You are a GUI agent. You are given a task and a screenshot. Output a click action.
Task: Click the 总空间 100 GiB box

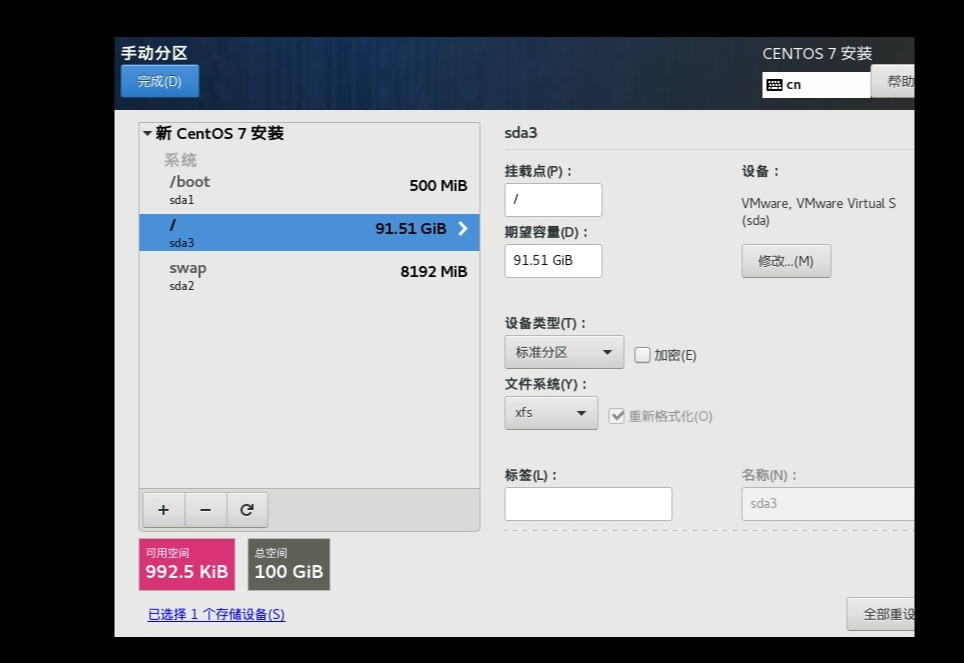coord(289,565)
